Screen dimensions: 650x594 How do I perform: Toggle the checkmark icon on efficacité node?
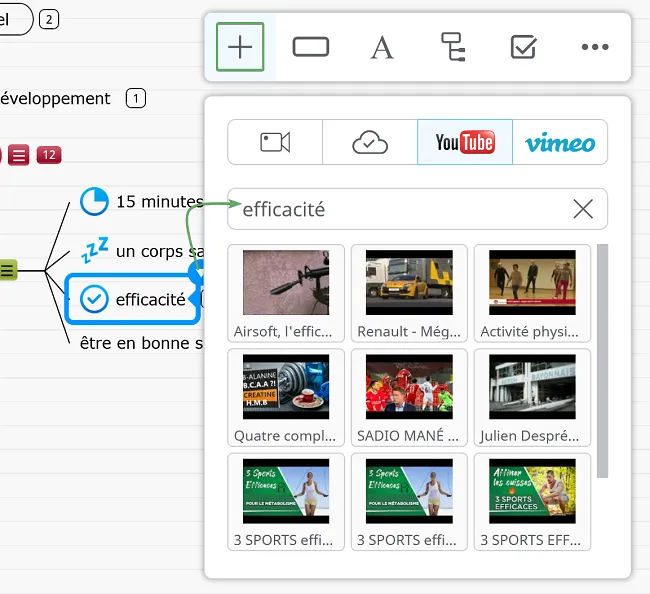(x=94, y=299)
